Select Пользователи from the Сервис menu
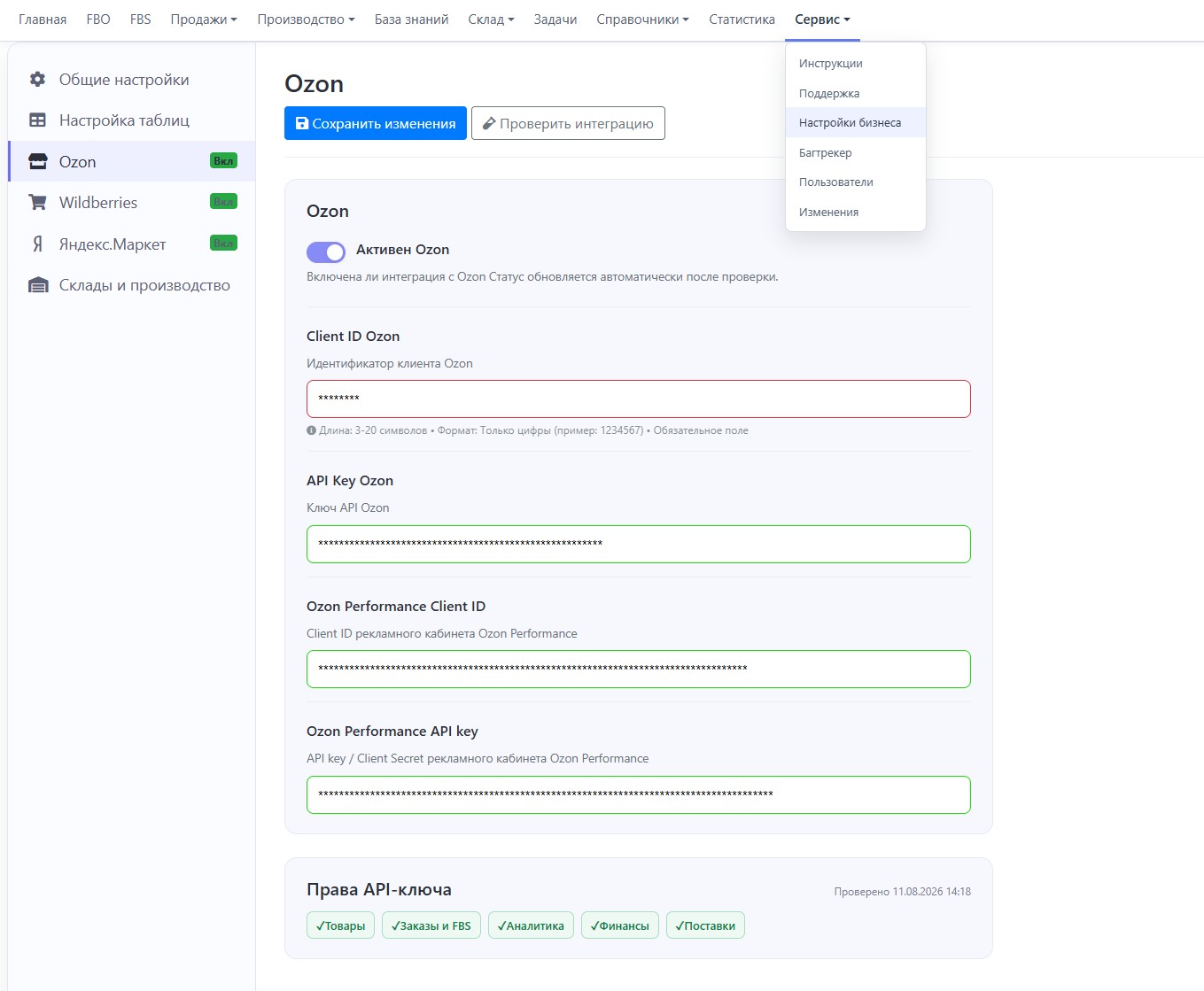This screenshot has height=991, width=1204. (x=856, y=182)
